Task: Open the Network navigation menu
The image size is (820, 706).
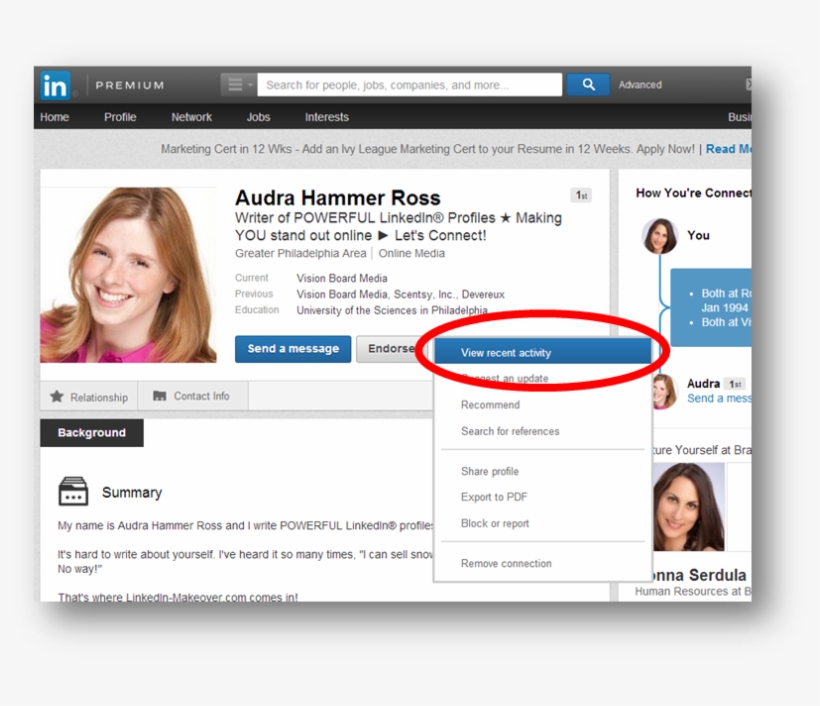Action: (191, 117)
